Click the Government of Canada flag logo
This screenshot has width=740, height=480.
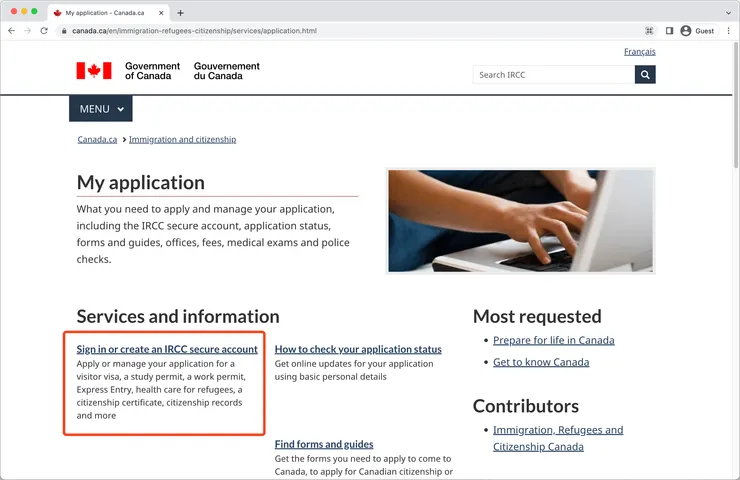(94, 71)
